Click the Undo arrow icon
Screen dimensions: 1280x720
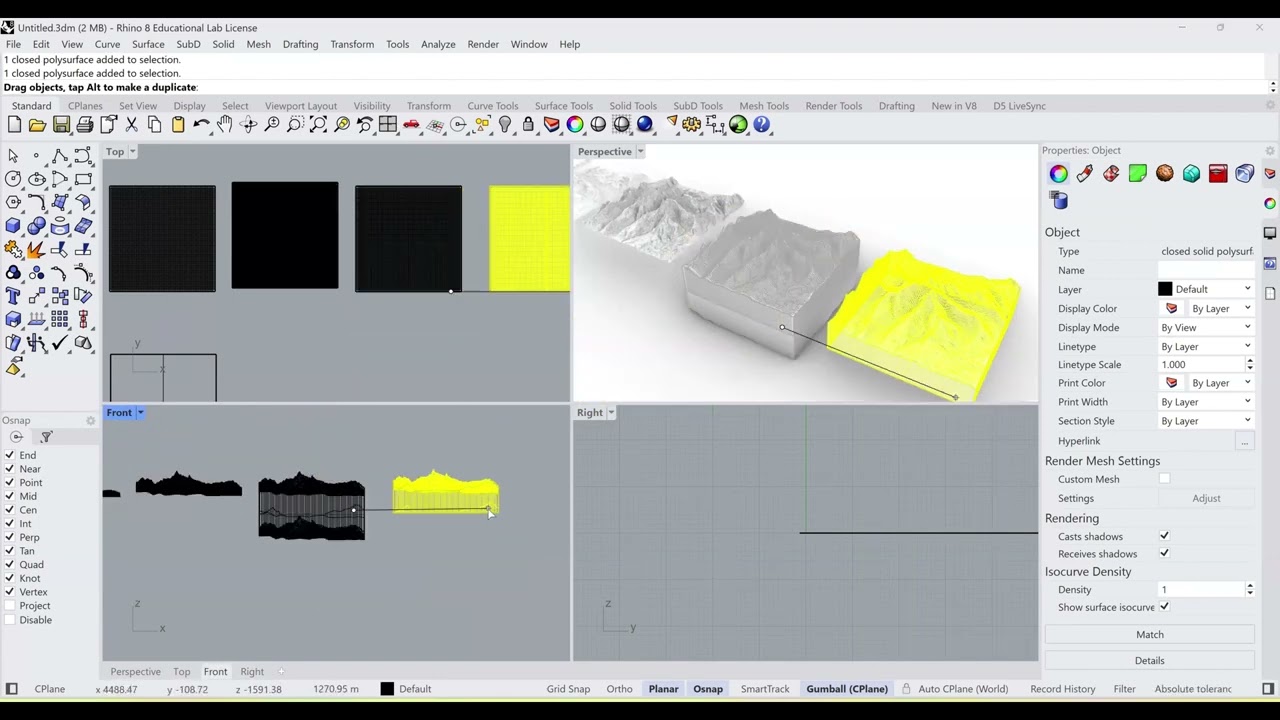[201, 125]
